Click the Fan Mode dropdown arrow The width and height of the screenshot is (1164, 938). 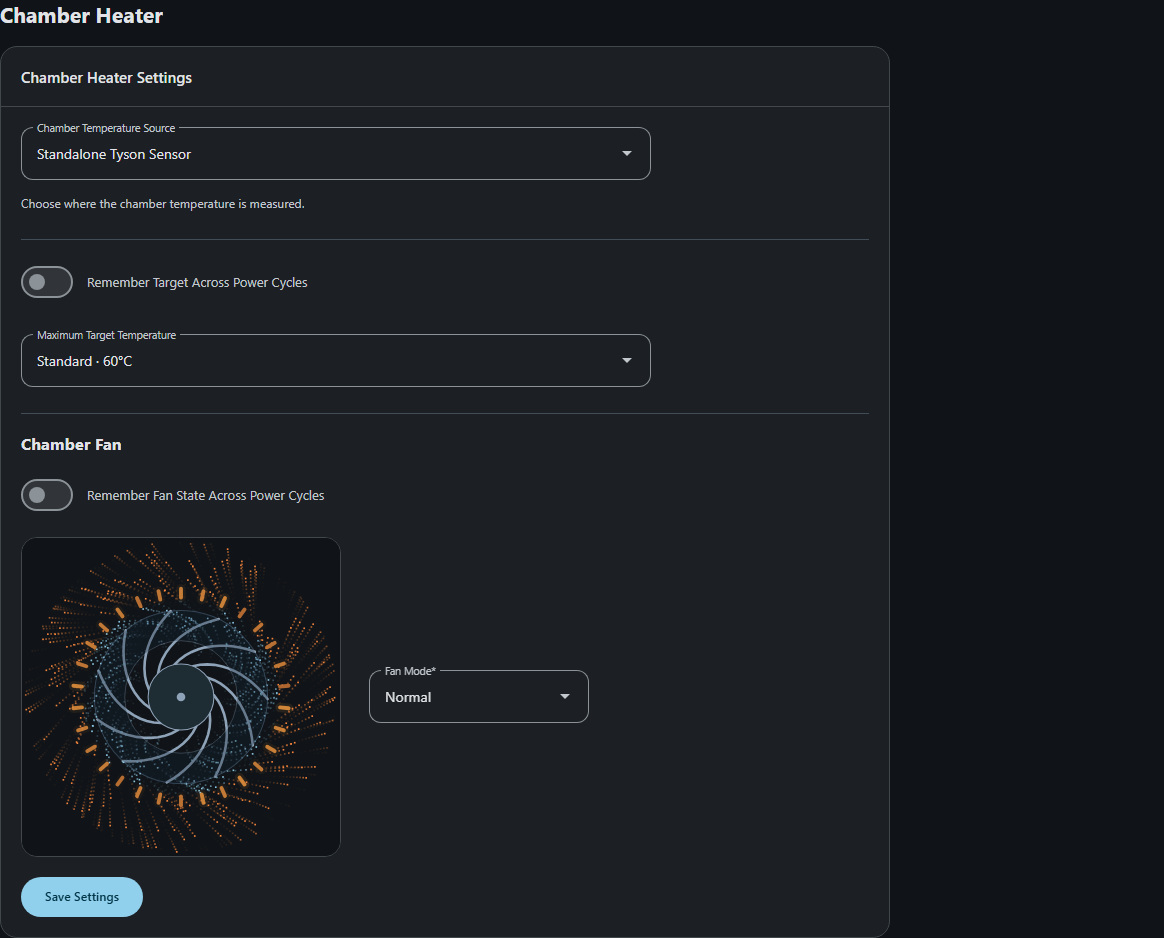(565, 697)
